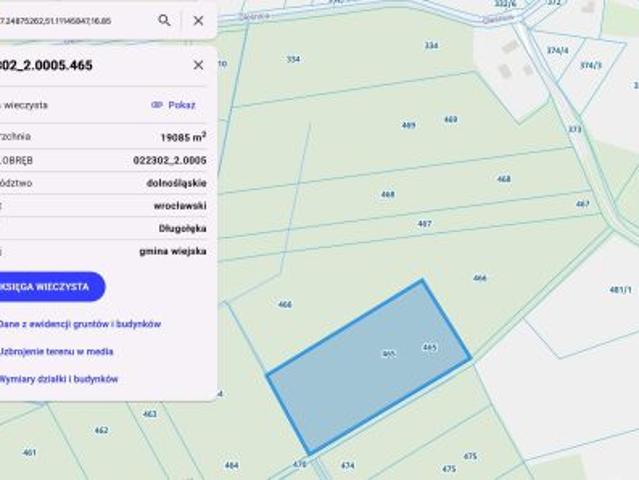Select parcel 474 on the map
This screenshot has width=639, height=480.
347,465
